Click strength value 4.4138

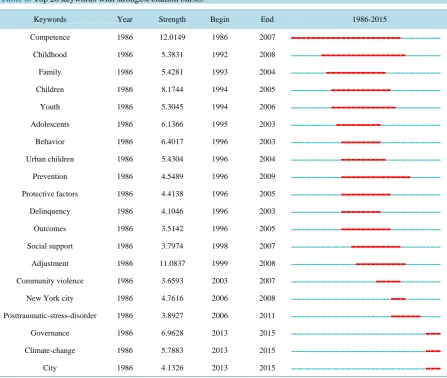click(x=172, y=194)
